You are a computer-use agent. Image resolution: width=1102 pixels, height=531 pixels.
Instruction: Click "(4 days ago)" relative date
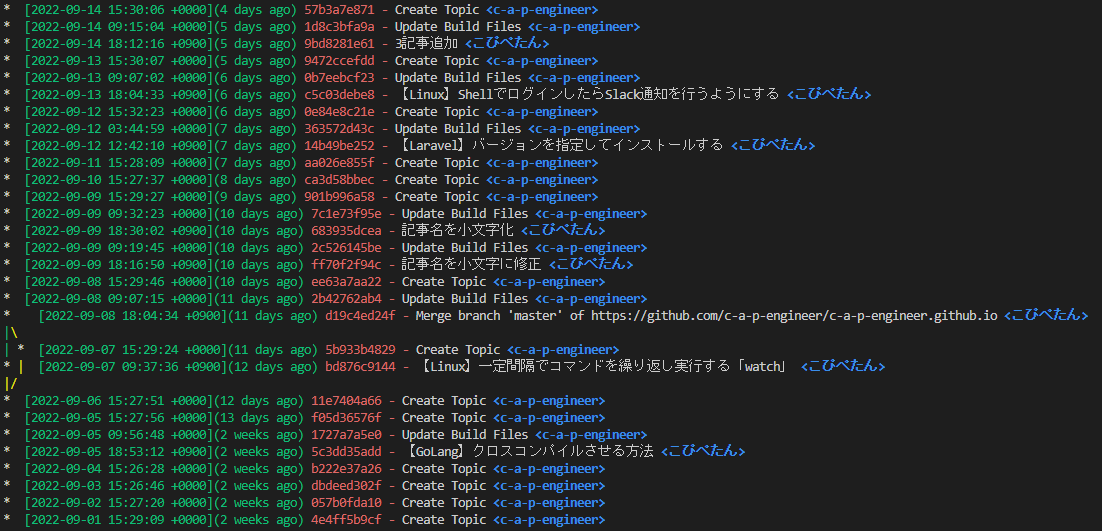pos(254,10)
